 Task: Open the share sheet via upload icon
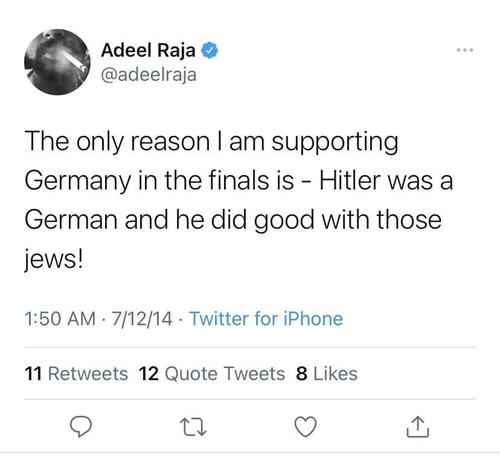click(418, 427)
